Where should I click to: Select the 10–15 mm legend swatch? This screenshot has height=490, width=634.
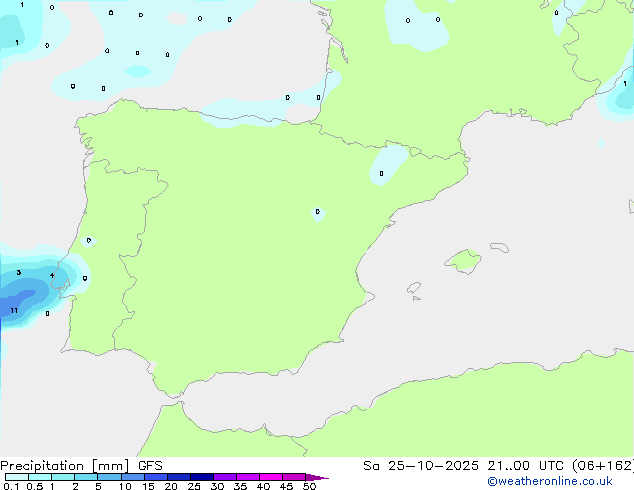[x=133, y=477]
